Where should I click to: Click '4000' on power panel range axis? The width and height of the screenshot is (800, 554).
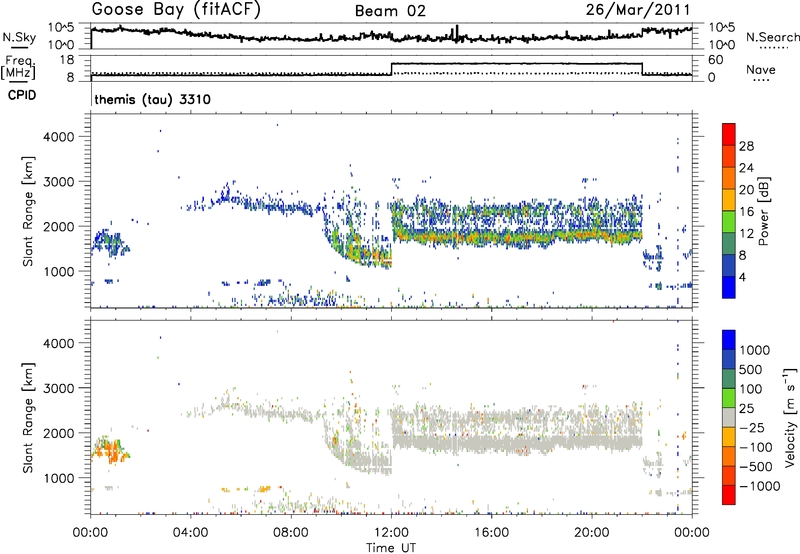click(x=59, y=137)
